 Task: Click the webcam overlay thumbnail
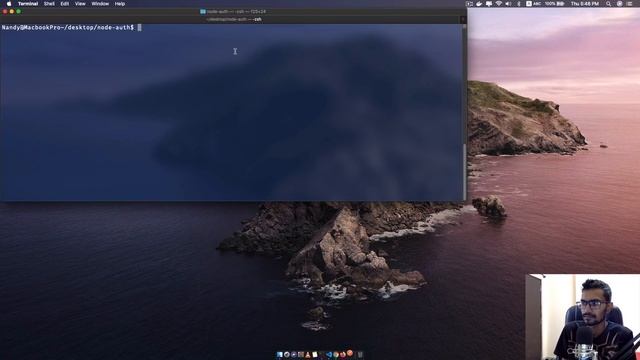582,317
